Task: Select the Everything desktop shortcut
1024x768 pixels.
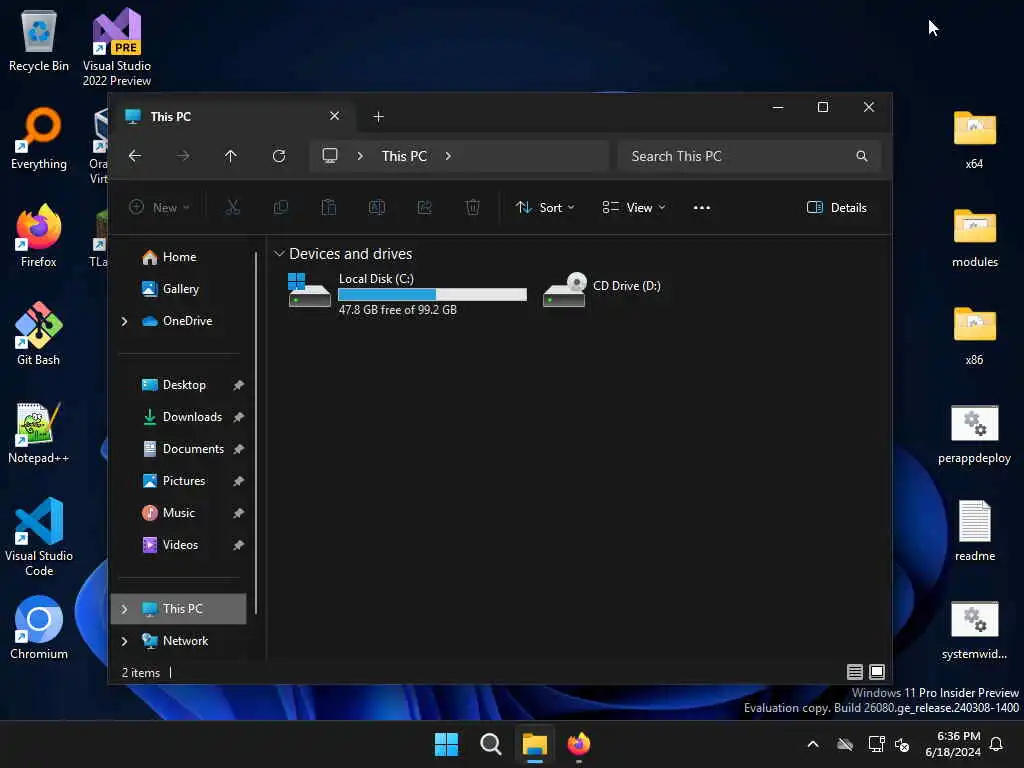Action: (x=39, y=138)
